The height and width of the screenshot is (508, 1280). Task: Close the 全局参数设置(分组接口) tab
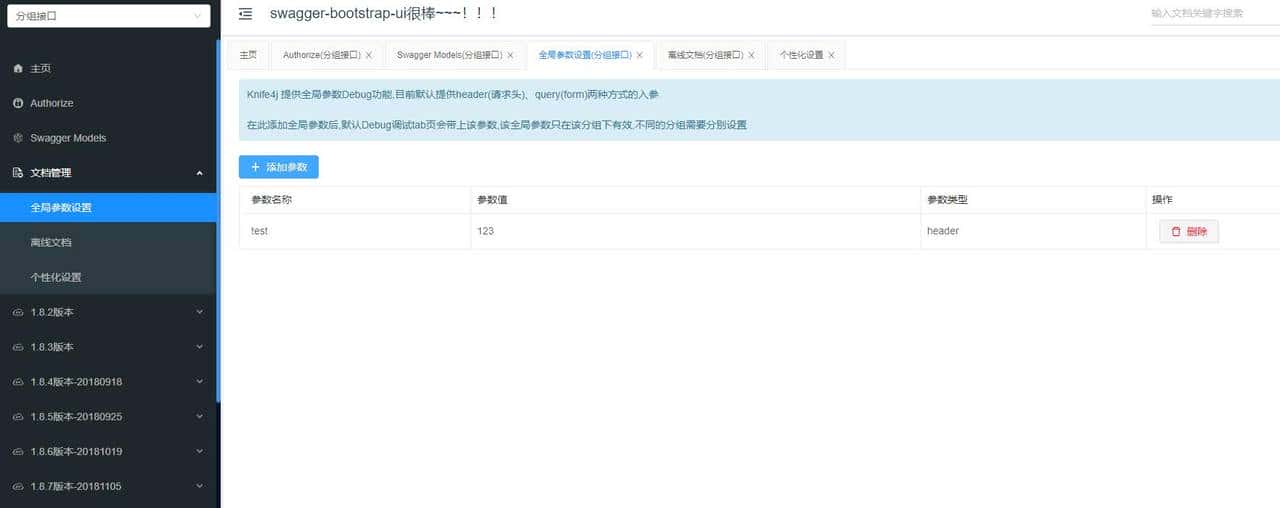[x=639, y=55]
